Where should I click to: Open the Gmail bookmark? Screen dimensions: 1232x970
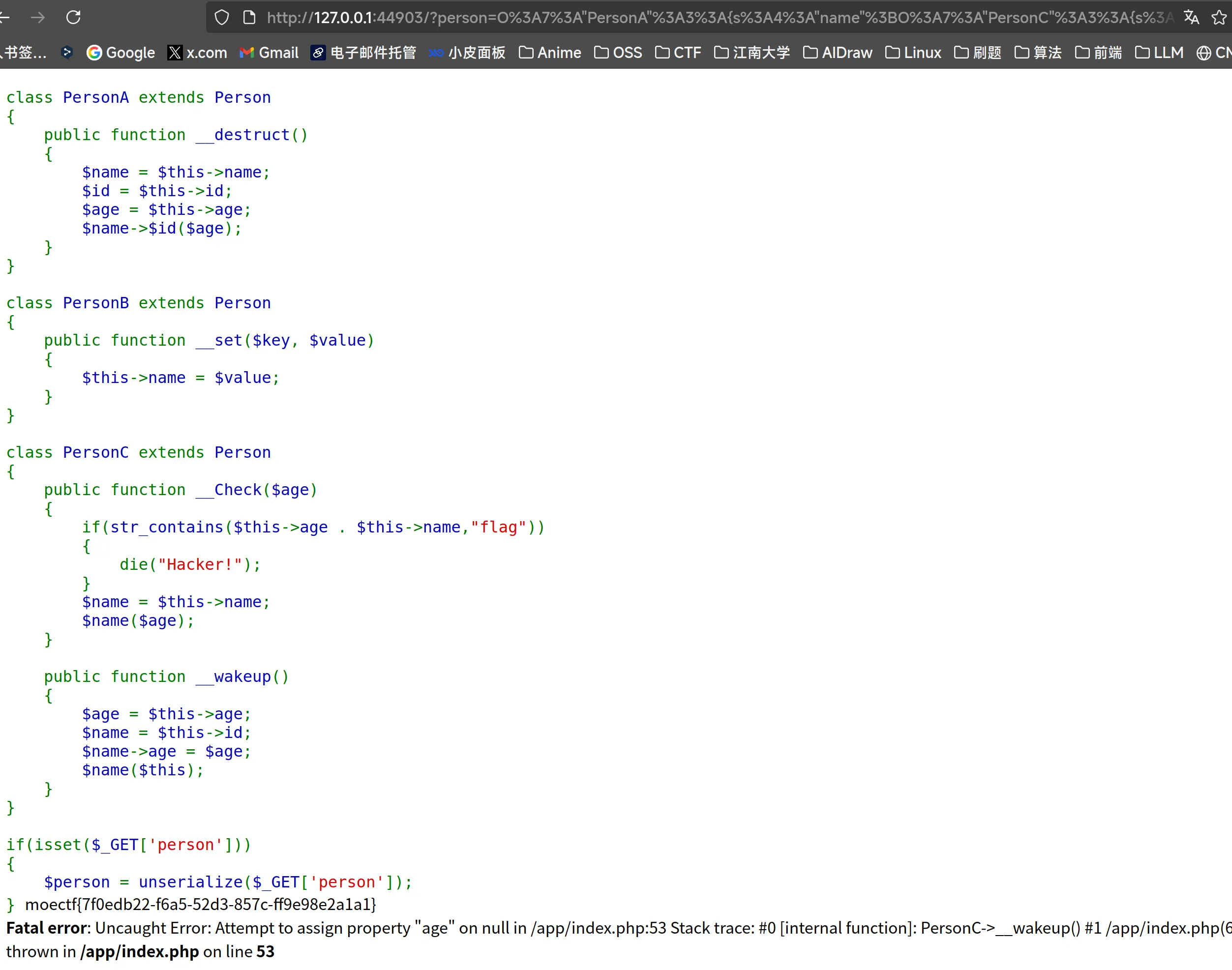[x=269, y=53]
